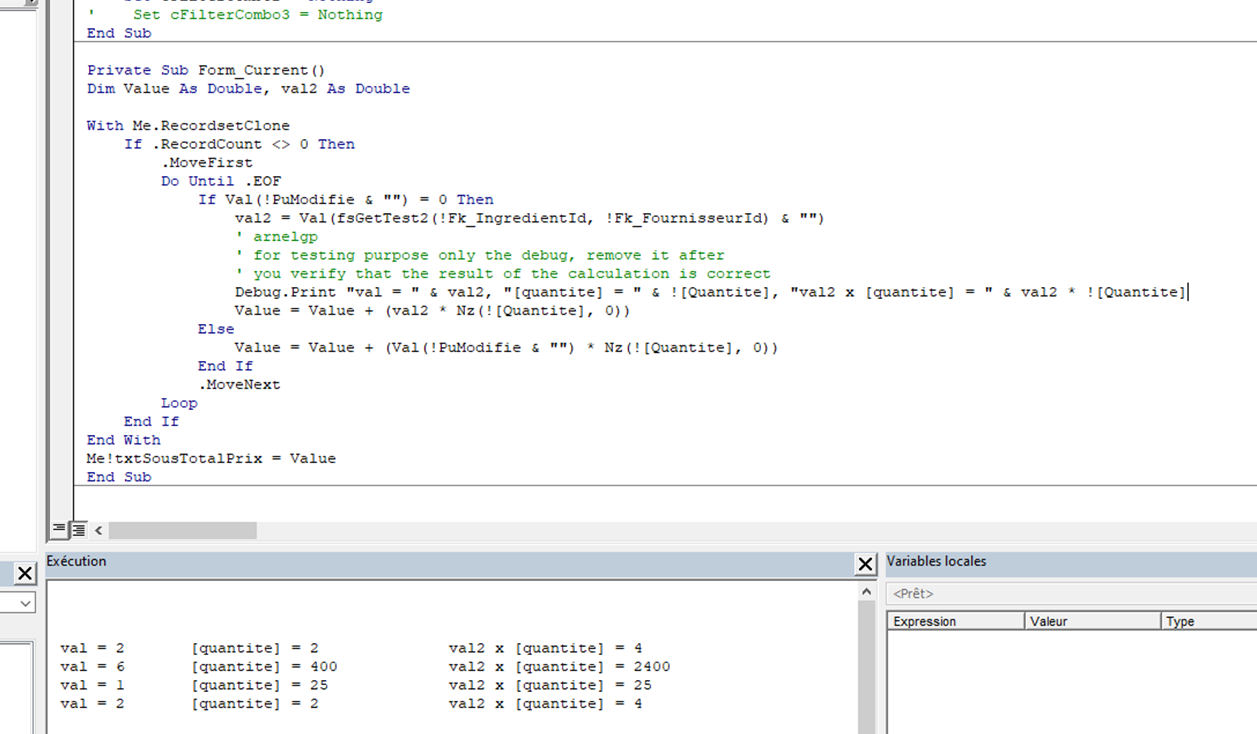Click the Variables locales title bar
This screenshot has width=1257, height=734.
point(1071,564)
